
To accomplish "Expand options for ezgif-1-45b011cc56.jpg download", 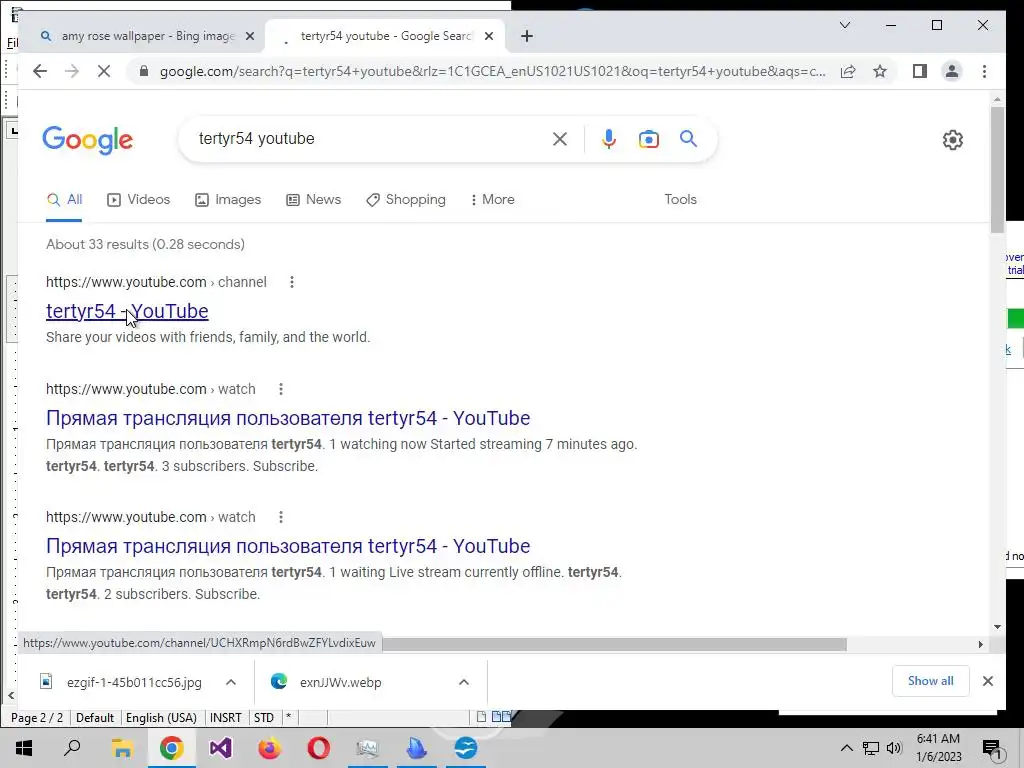I will [231, 682].
